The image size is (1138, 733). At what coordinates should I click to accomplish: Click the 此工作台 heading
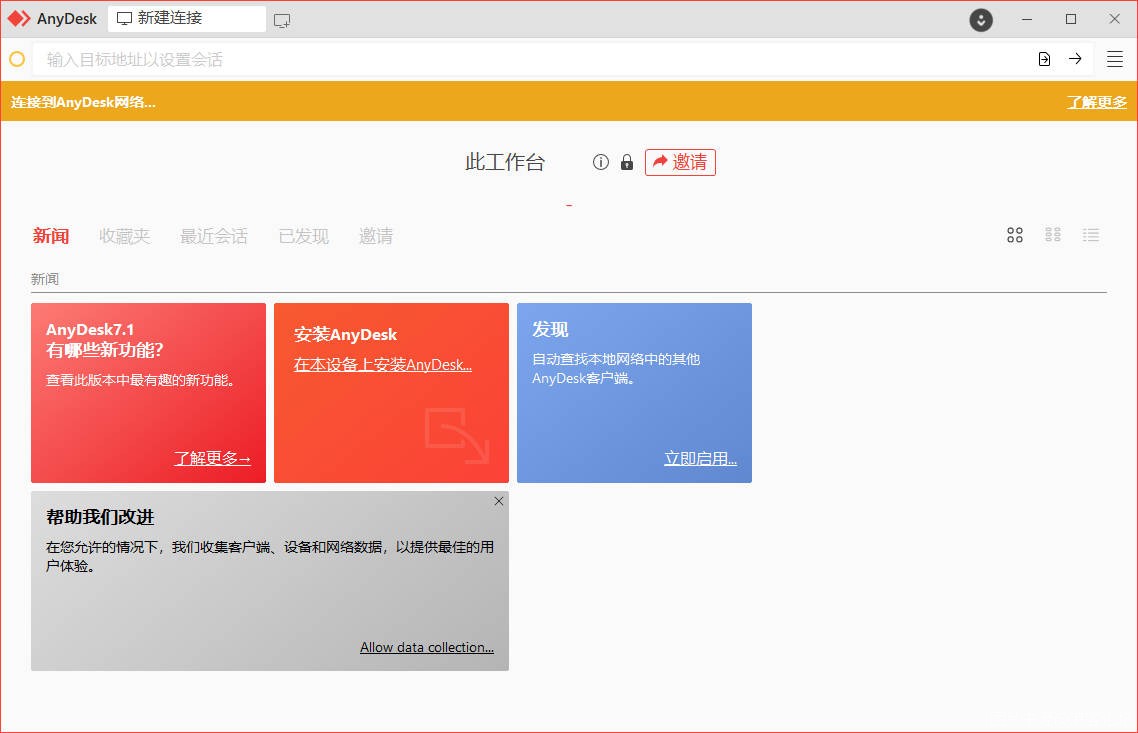505,162
